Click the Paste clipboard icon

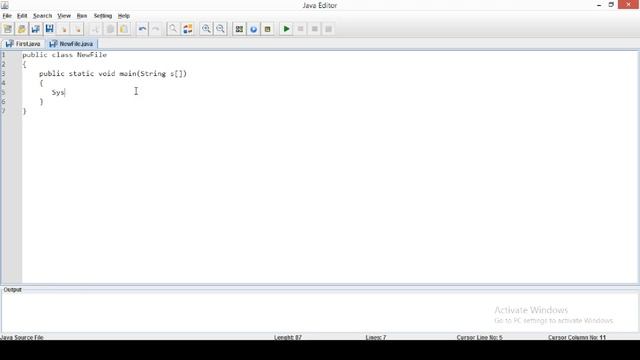click(x=124, y=29)
